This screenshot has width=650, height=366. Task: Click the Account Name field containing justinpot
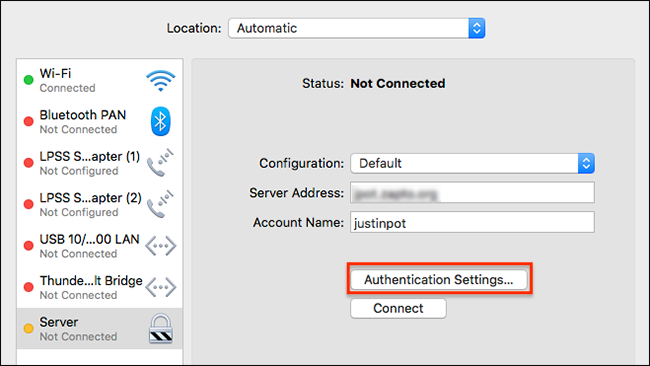click(473, 223)
